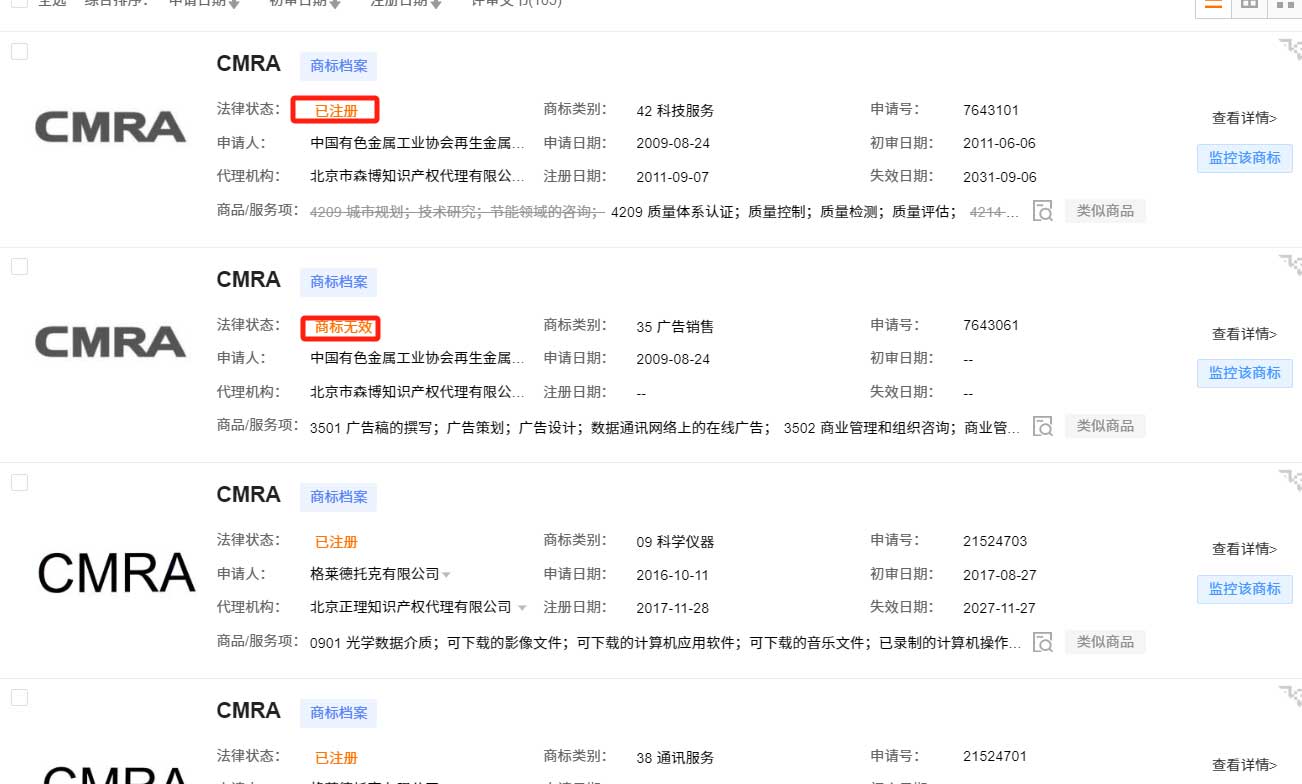The image size is (1302, 784).
Task: Click 商标无效 status of application 7643061
Action: click(x=342, y=326)
